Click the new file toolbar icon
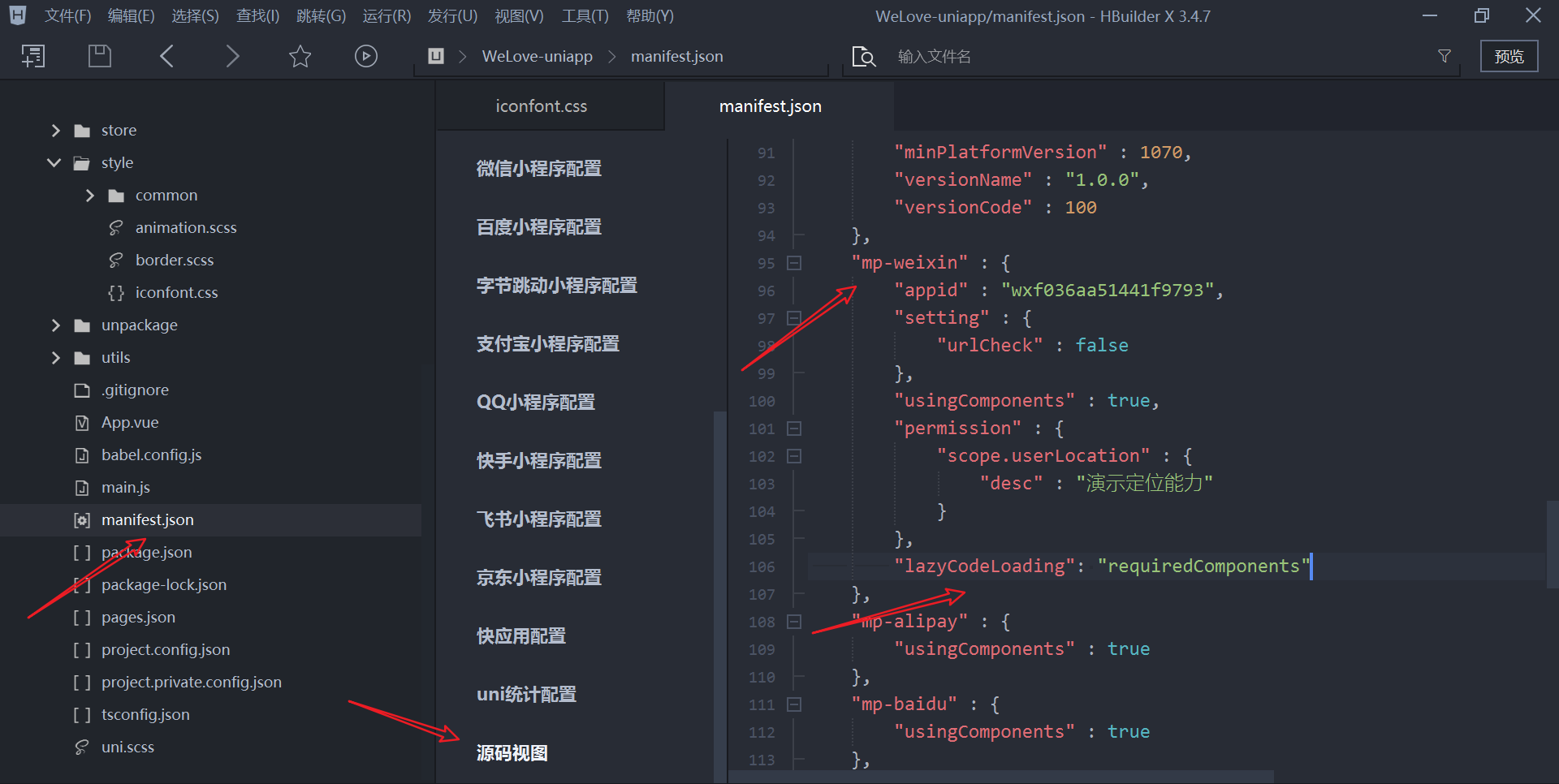Image resolution: width=1559 pixels, height=784 pixels. click(33, 56)
